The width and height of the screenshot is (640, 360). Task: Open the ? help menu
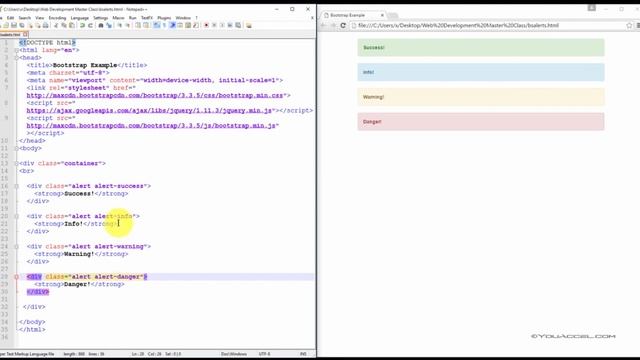click(196, 18)
